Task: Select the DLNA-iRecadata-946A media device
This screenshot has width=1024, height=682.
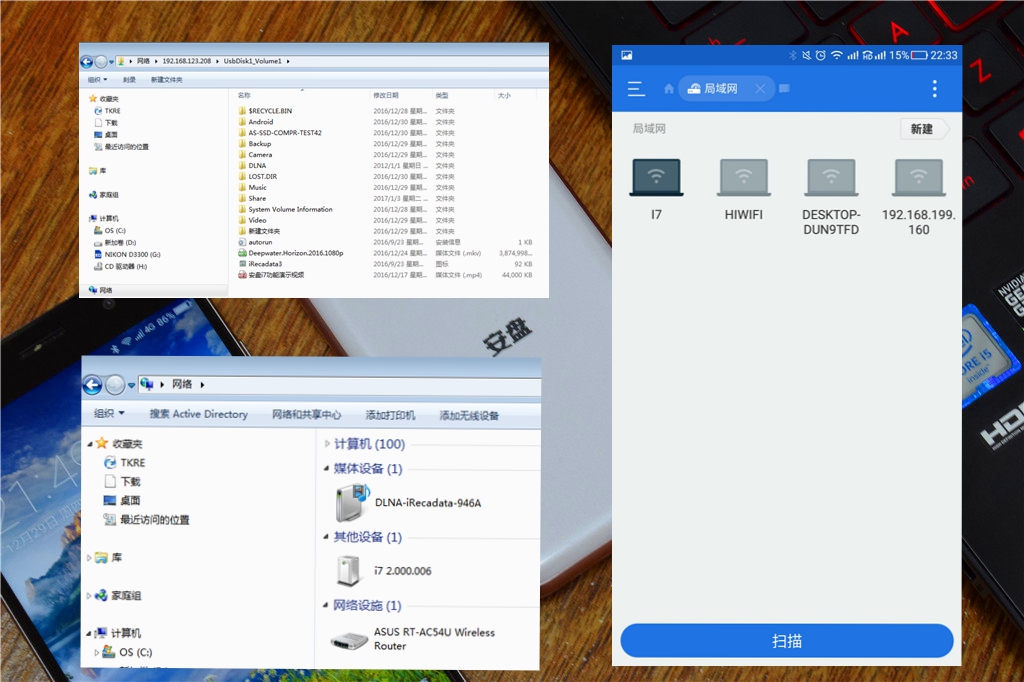Action: 409,502
